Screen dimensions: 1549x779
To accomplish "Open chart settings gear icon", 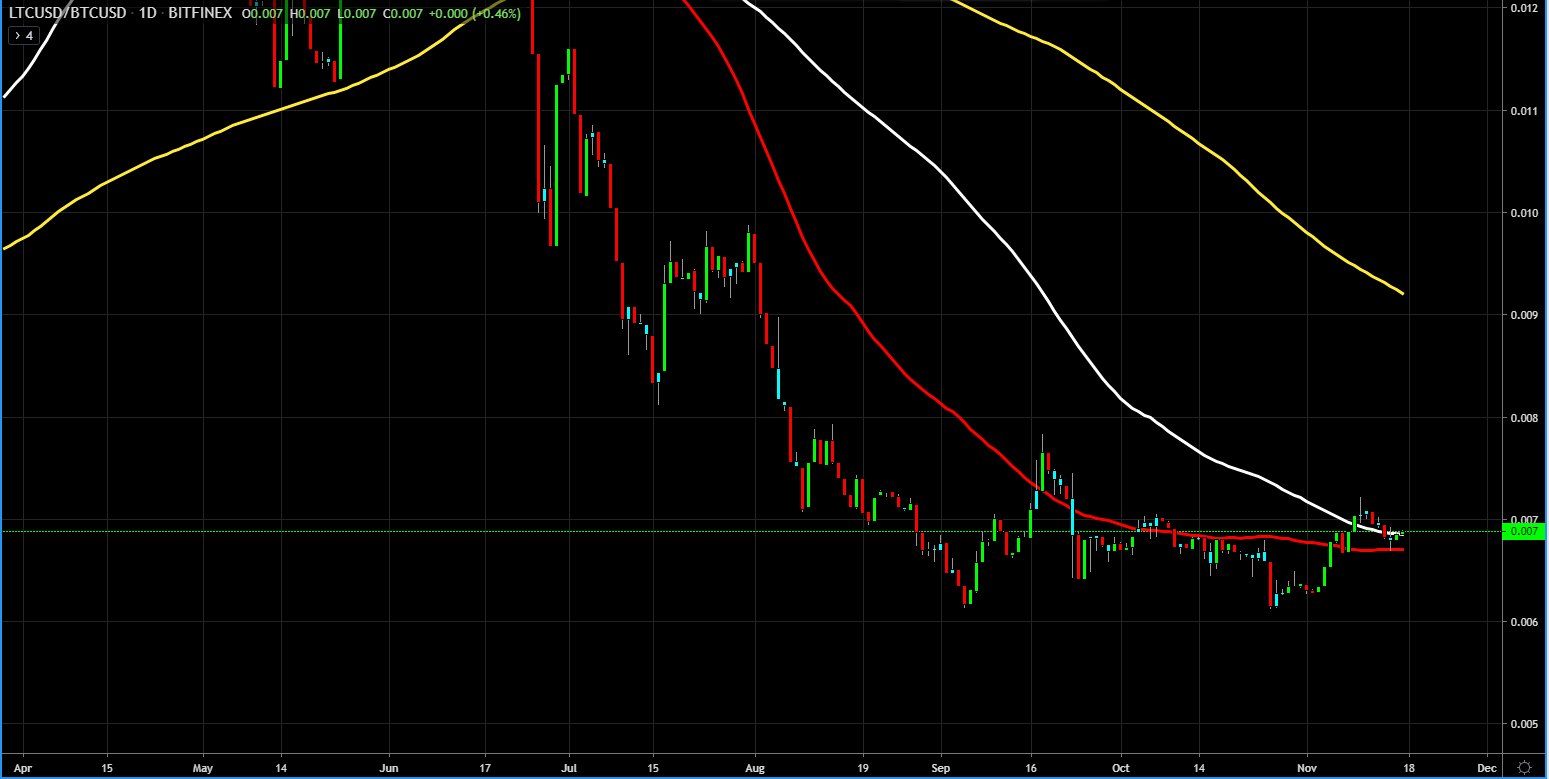I will pos(1524,766).
